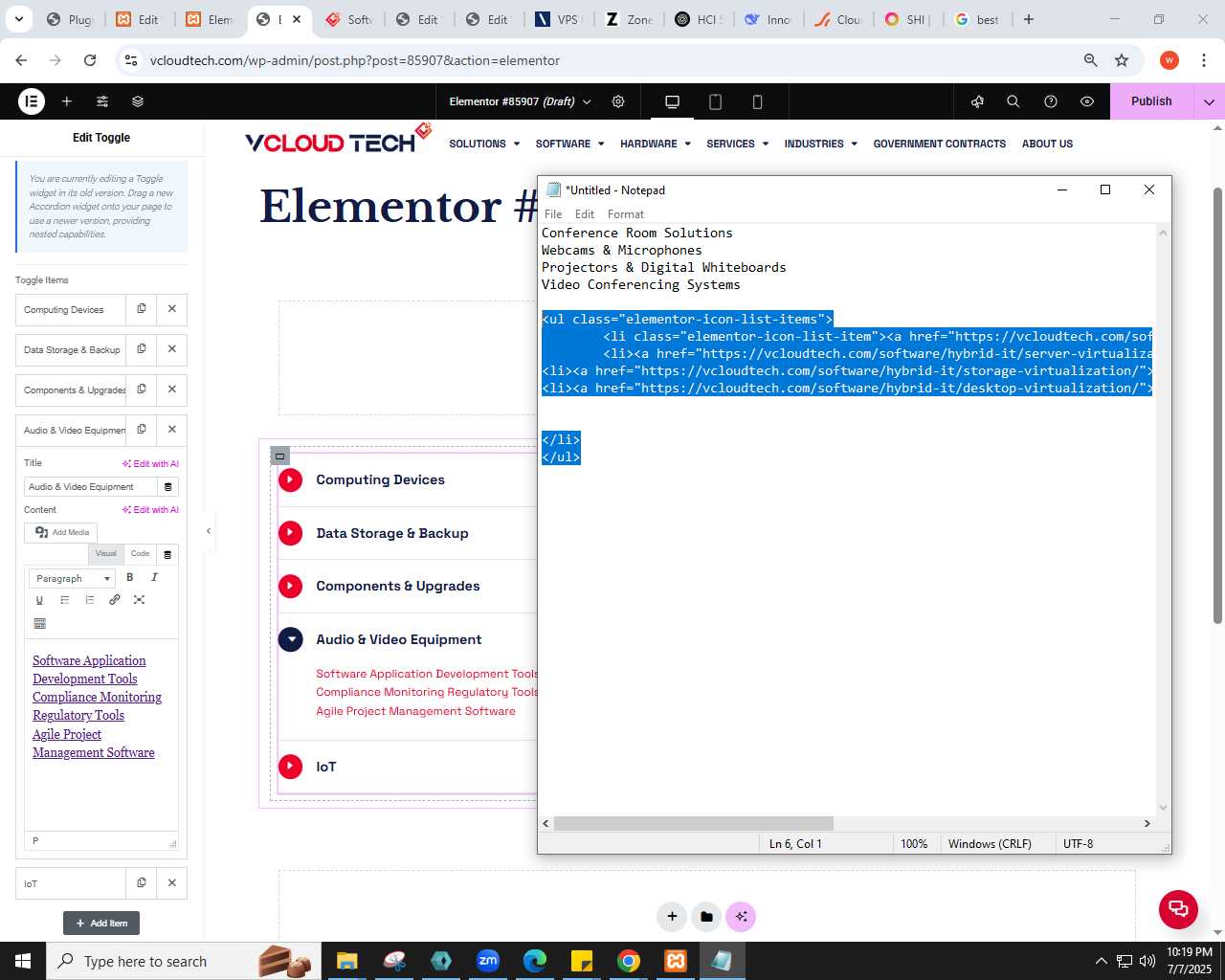Click dynamic tags icon beside Code tab
The width and height of the screenshot is (1225, 980).
[167, 554]
